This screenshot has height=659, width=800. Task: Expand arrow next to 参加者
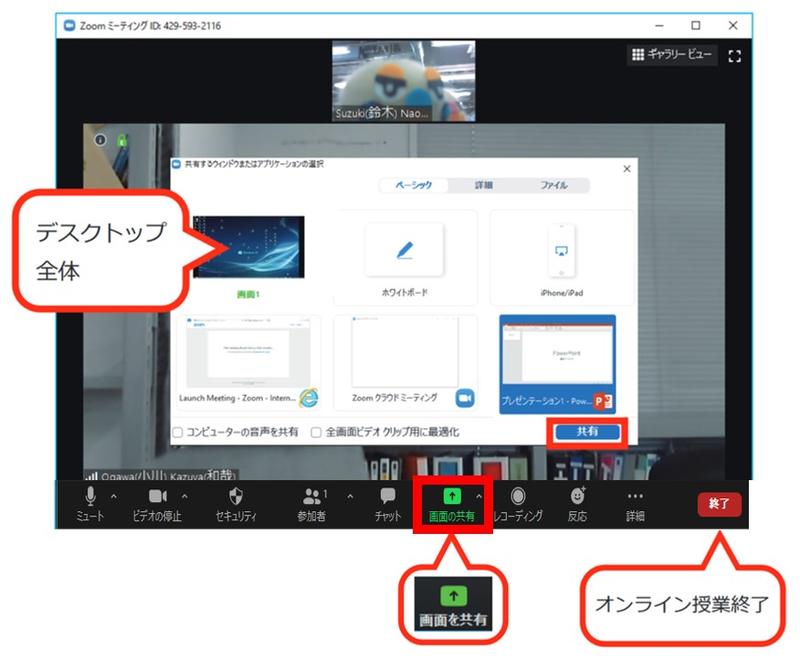(x=350, y=496)
